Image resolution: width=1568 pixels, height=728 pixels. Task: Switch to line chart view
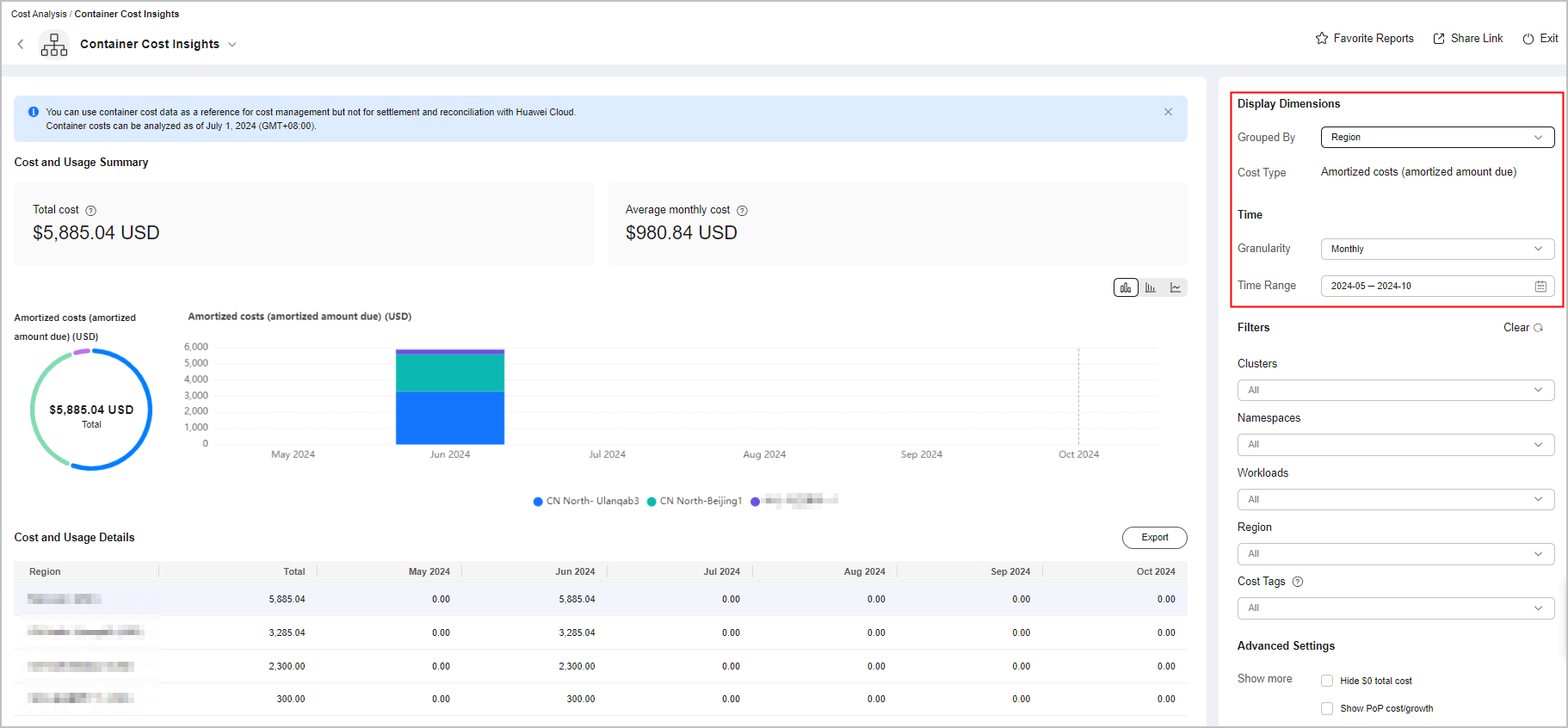[x=1176, y=287]
